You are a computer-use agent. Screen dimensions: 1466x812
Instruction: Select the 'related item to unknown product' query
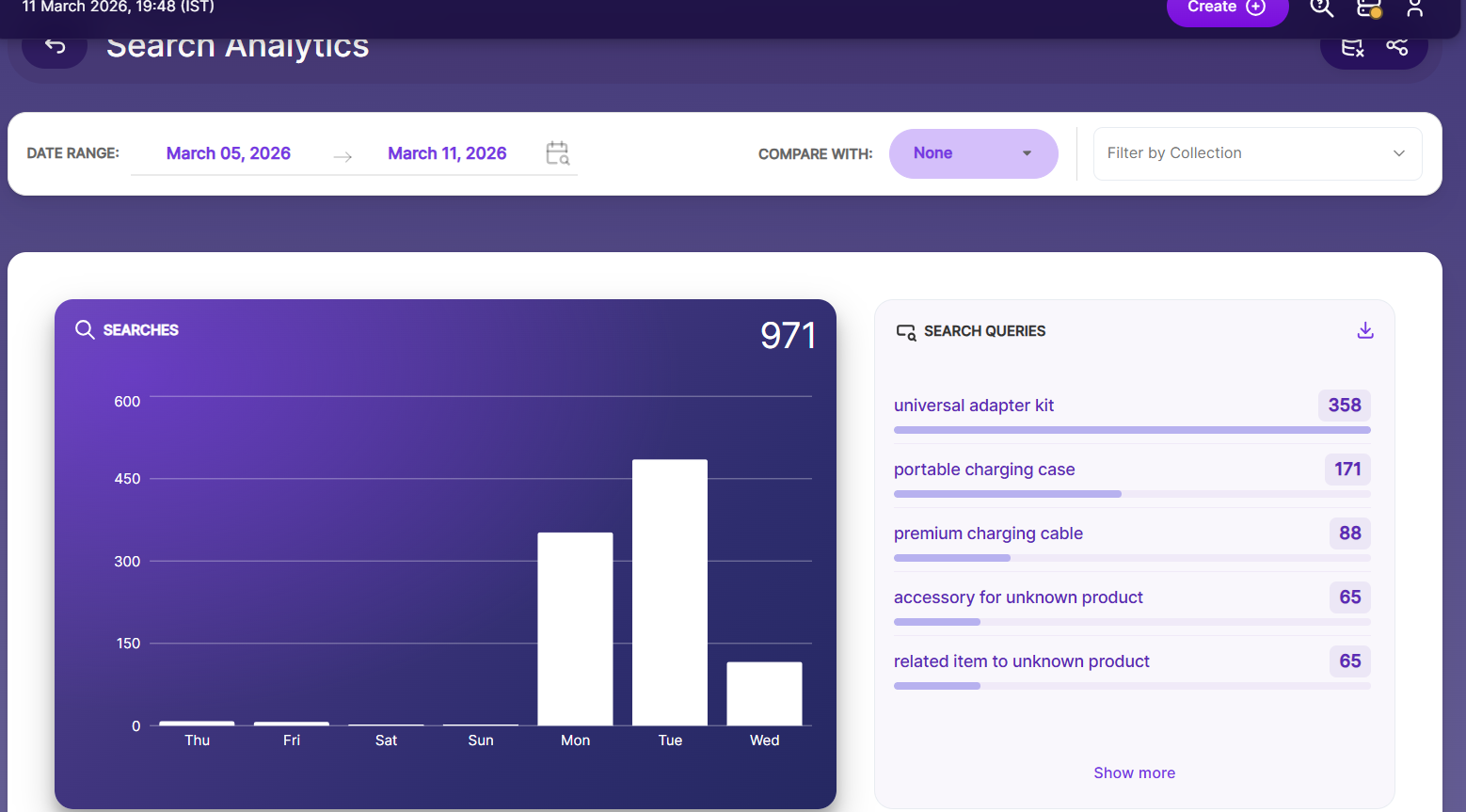1022,661
